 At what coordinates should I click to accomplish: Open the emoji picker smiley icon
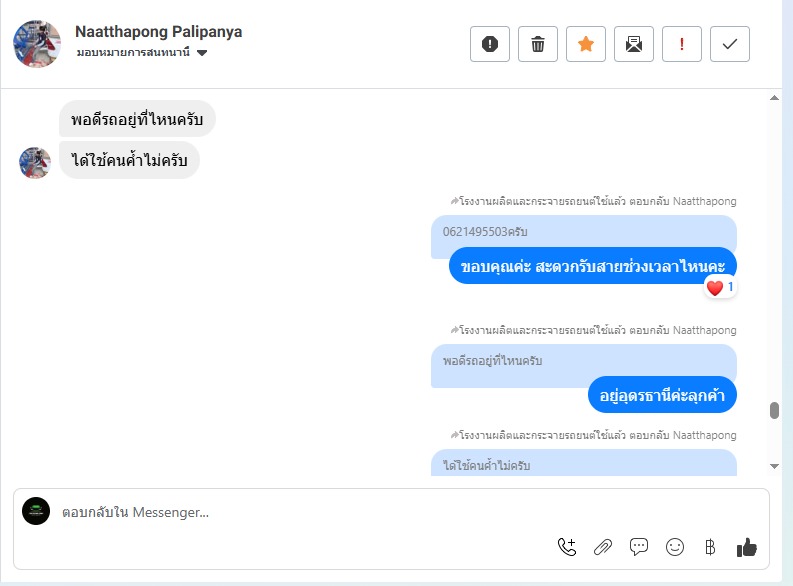pos(675,547)
